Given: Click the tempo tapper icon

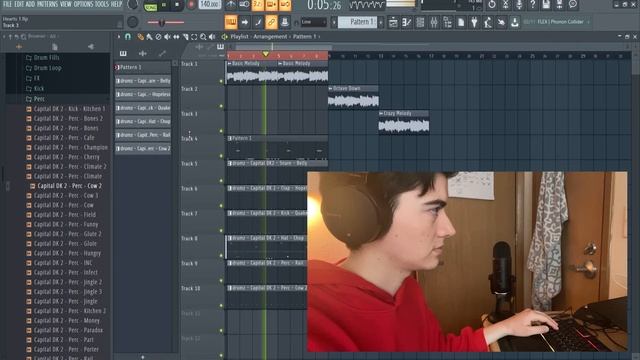Looking at the screenshot, I should click(488, 22).
